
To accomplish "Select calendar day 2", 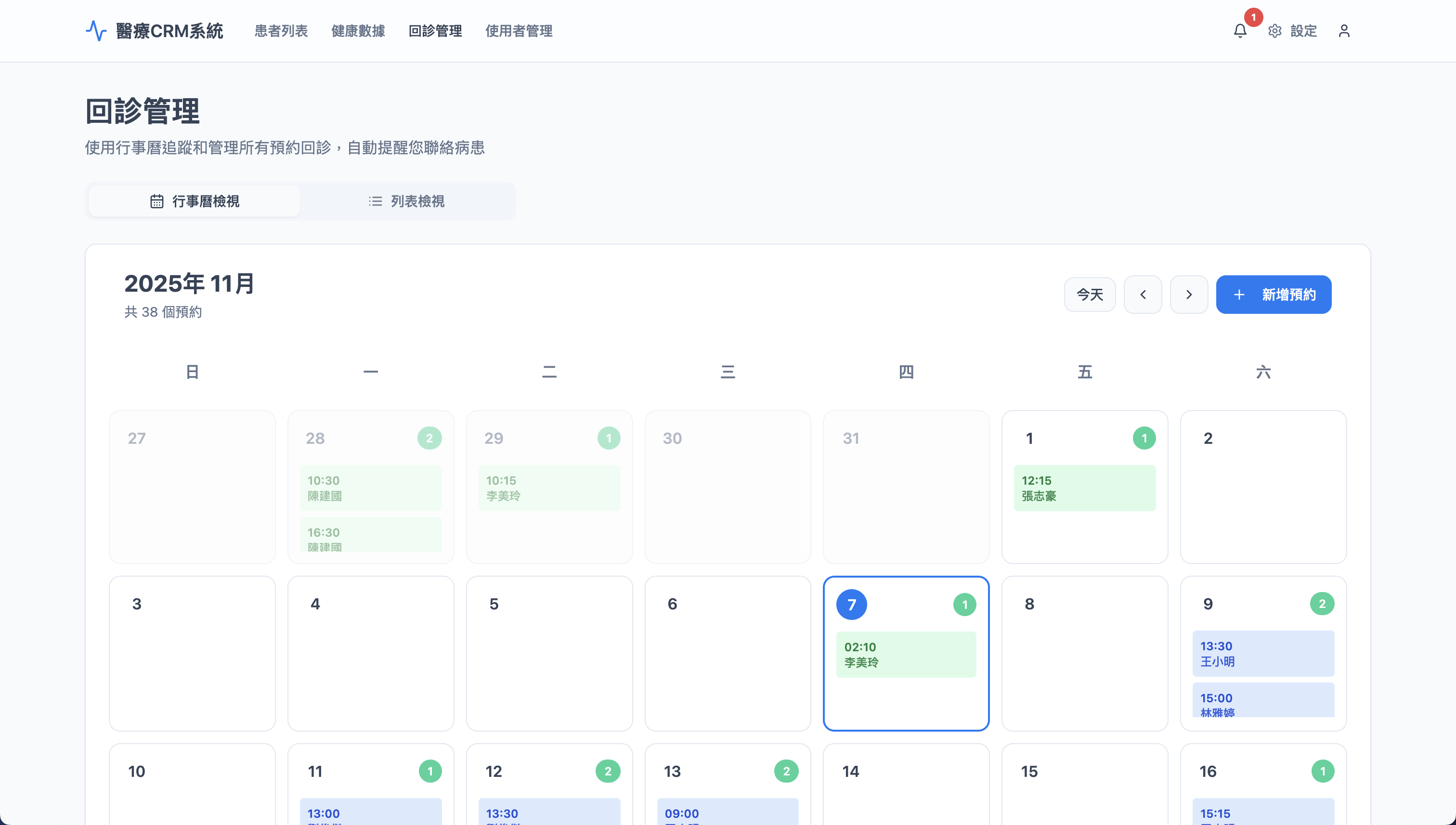I will point(1263,487).
